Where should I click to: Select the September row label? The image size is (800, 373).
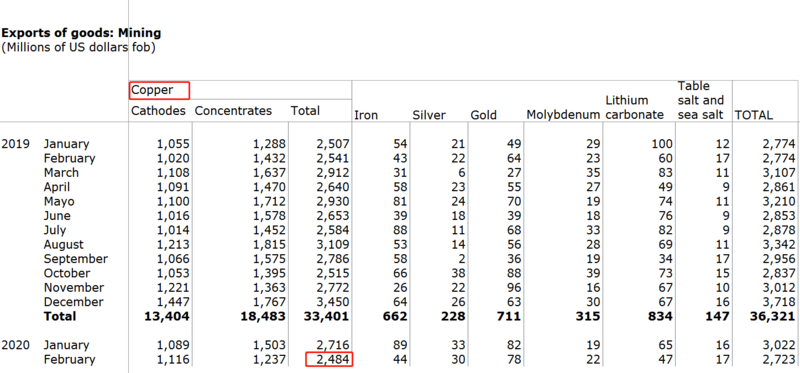pyautogui.click(x=76, y=259)
